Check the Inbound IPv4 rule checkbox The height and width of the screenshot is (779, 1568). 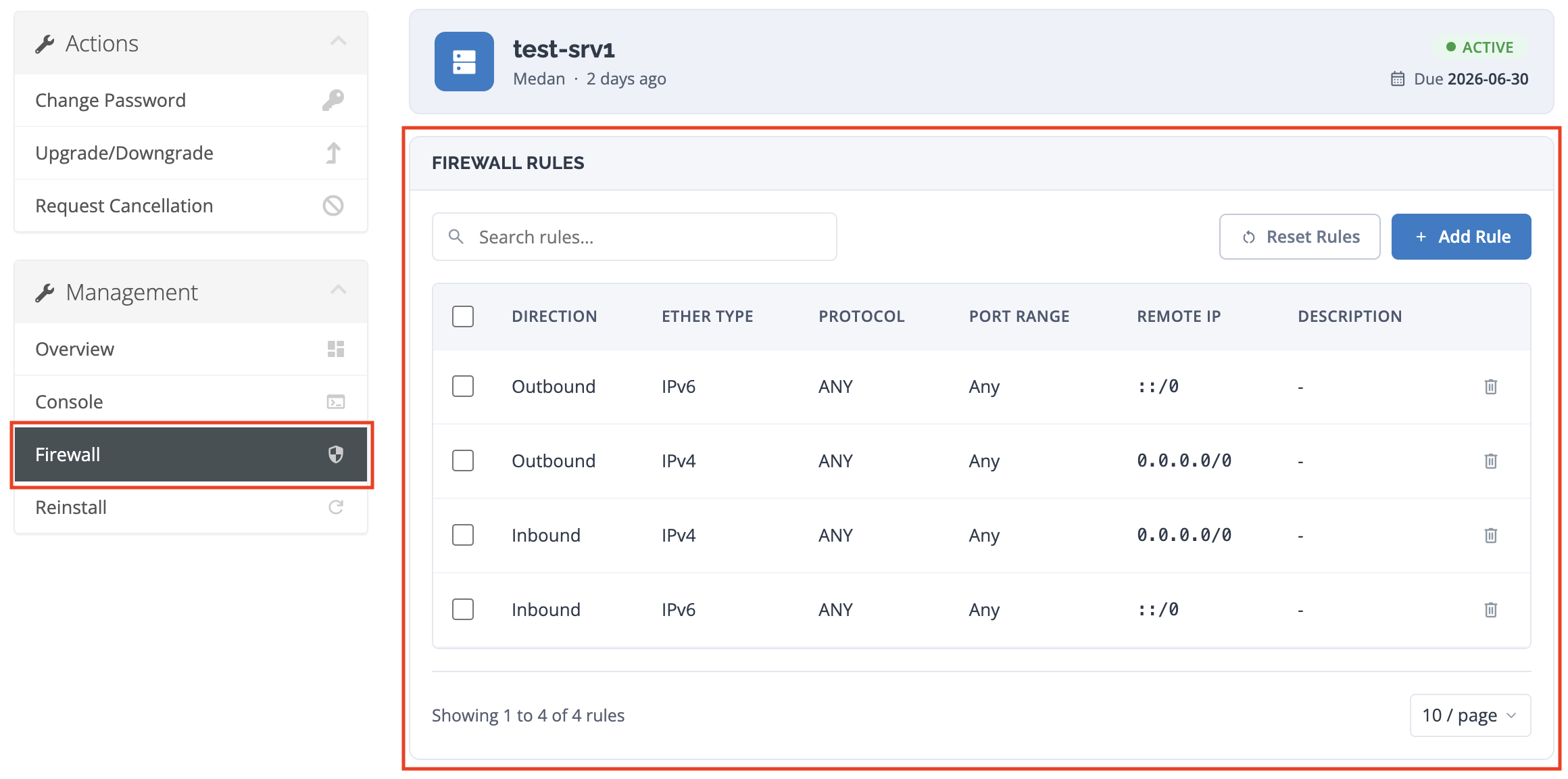(463, 536)
